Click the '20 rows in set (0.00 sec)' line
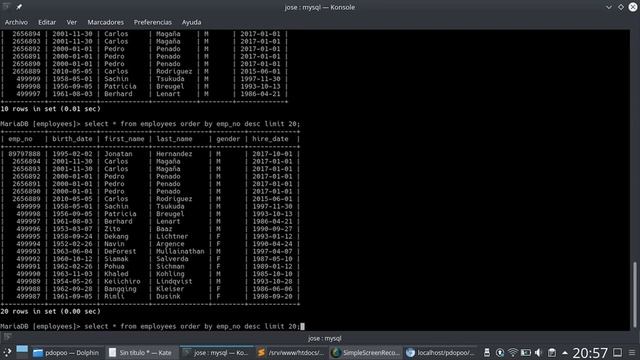640x360 pixels. point(50,311)
